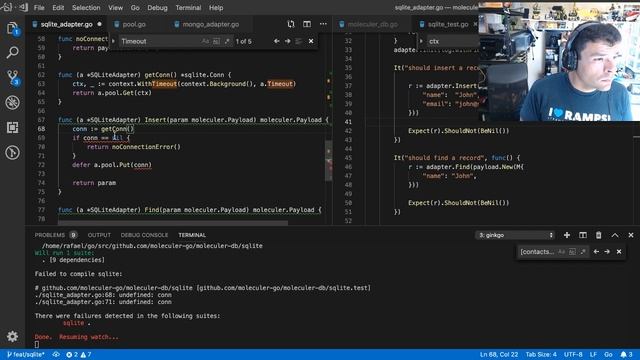The width and height of the screenshot is (640, 360).
Task: Open the Terminal menu
Action: pyautogui.click(x=188, y=8)
